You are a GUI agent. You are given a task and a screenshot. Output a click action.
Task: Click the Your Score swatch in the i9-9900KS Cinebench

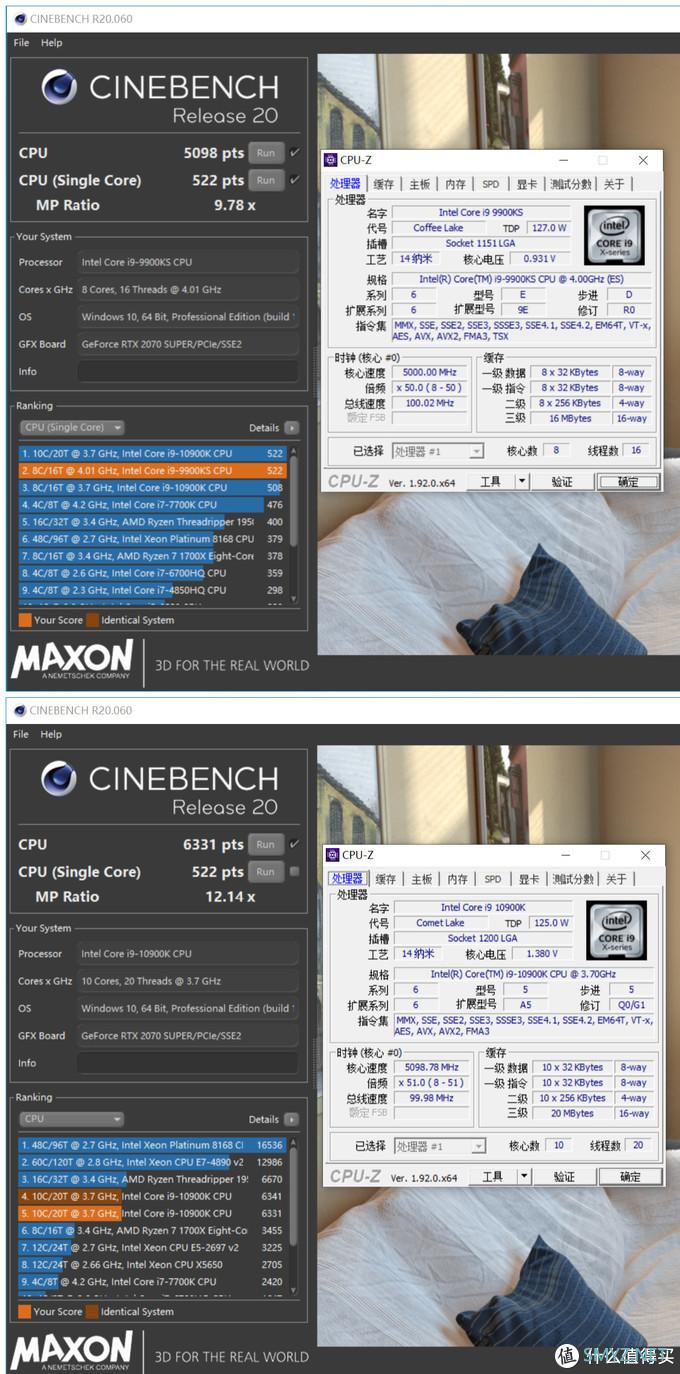(24, 620)
